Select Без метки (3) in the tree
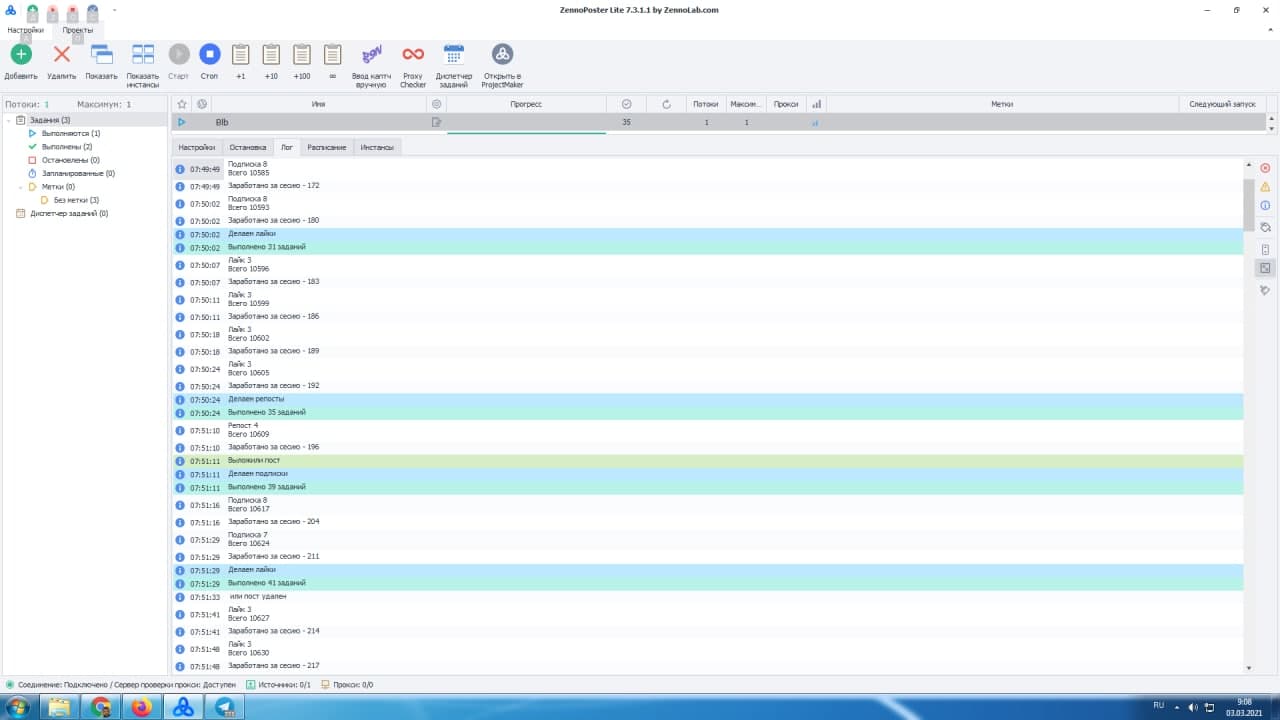The height and width of the screenshot is (720, 1280). tap(76, 200)
